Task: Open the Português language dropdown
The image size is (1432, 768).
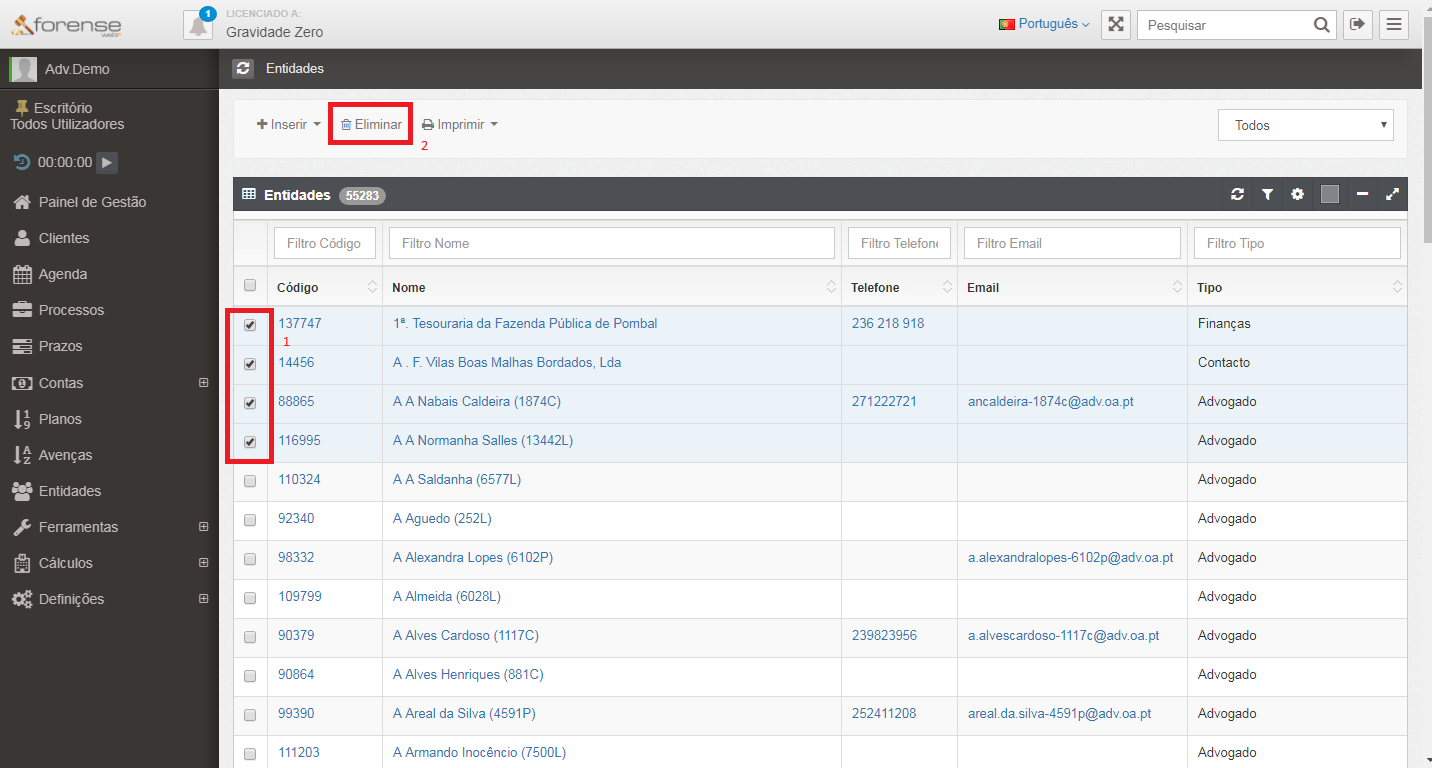Action: coord(1044,24)
